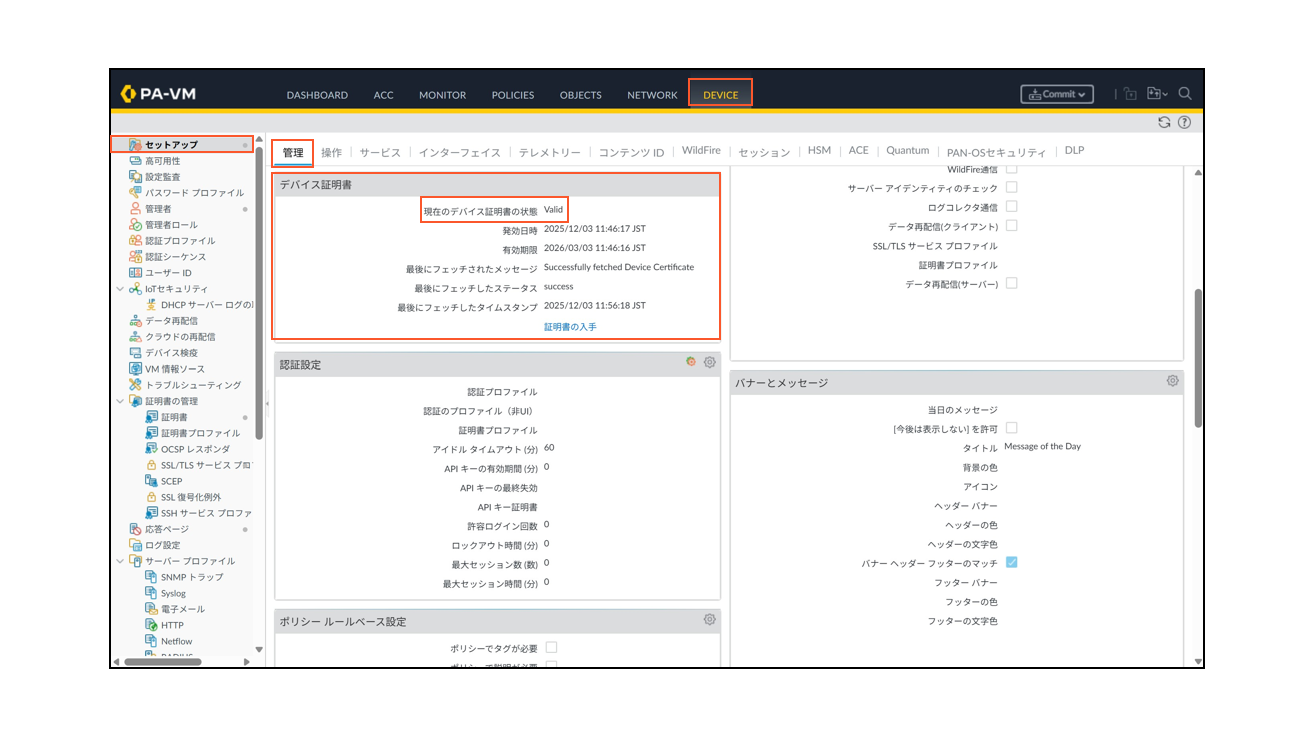Click the 電子メール server profile icon

click(x=152, y=609)
